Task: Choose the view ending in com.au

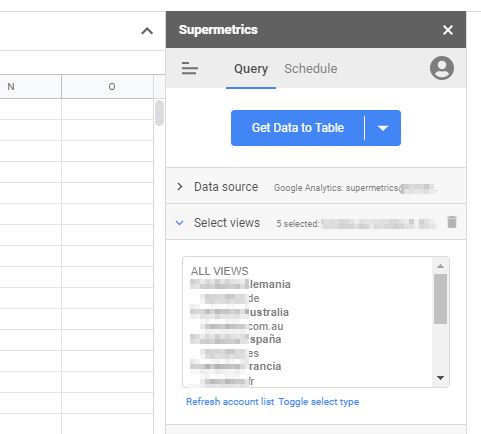Action: [242, 326]
